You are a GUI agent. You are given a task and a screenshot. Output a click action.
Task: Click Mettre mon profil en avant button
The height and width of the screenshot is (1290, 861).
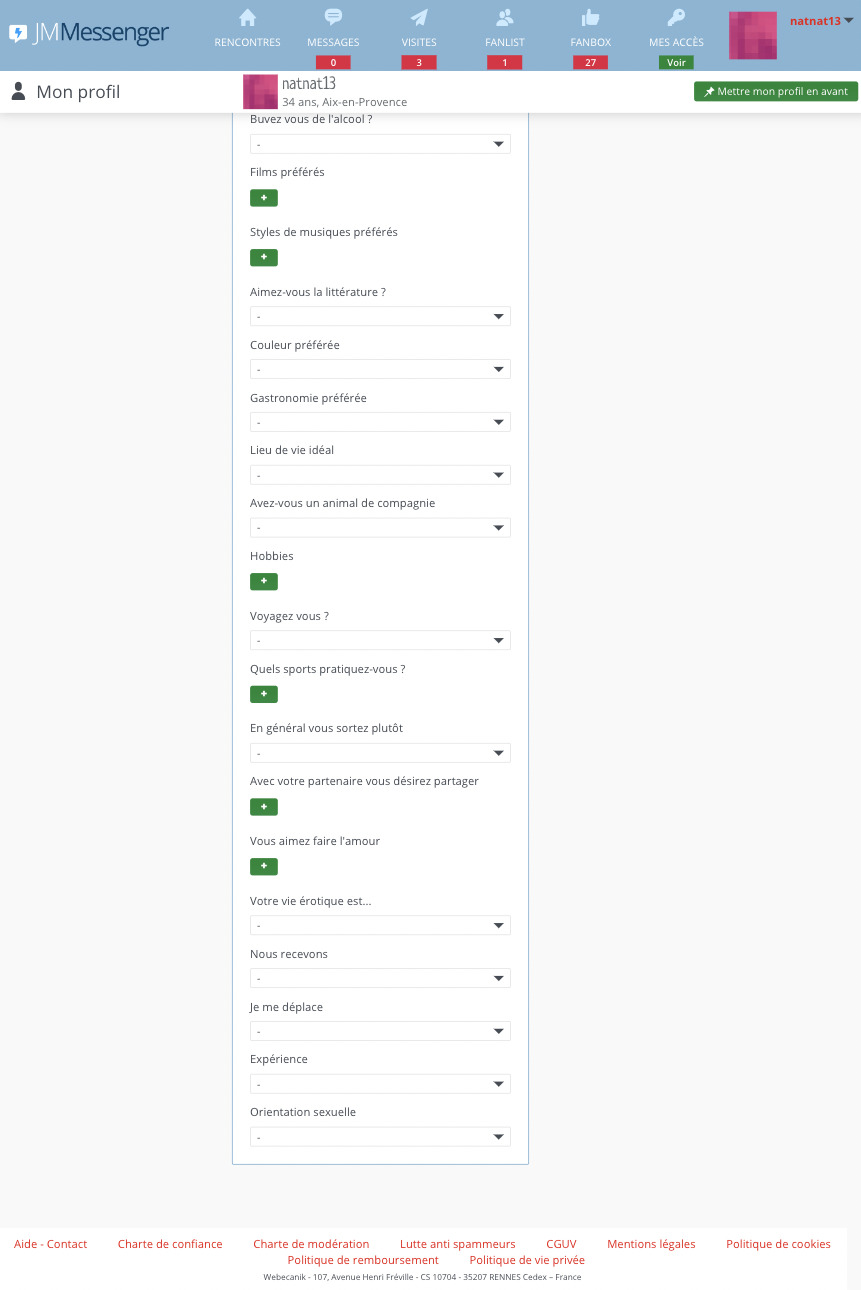(776, 91)
